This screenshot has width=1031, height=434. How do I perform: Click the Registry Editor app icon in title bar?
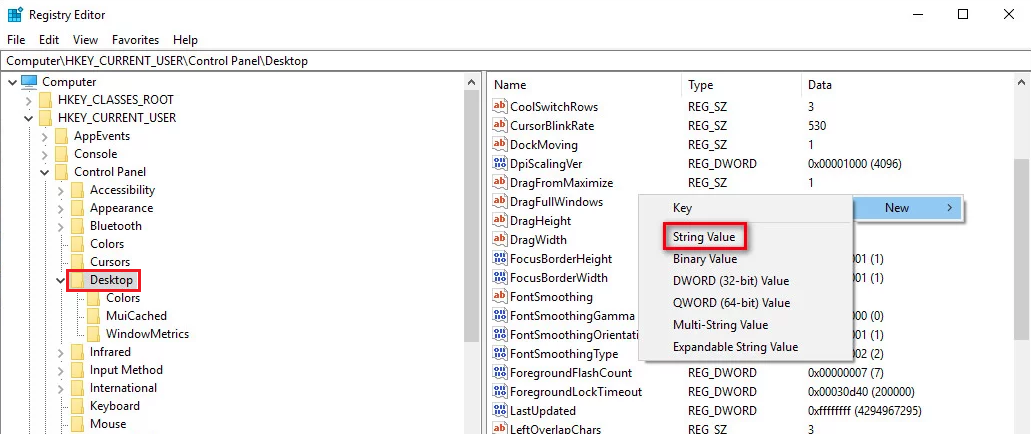point(15,14)
